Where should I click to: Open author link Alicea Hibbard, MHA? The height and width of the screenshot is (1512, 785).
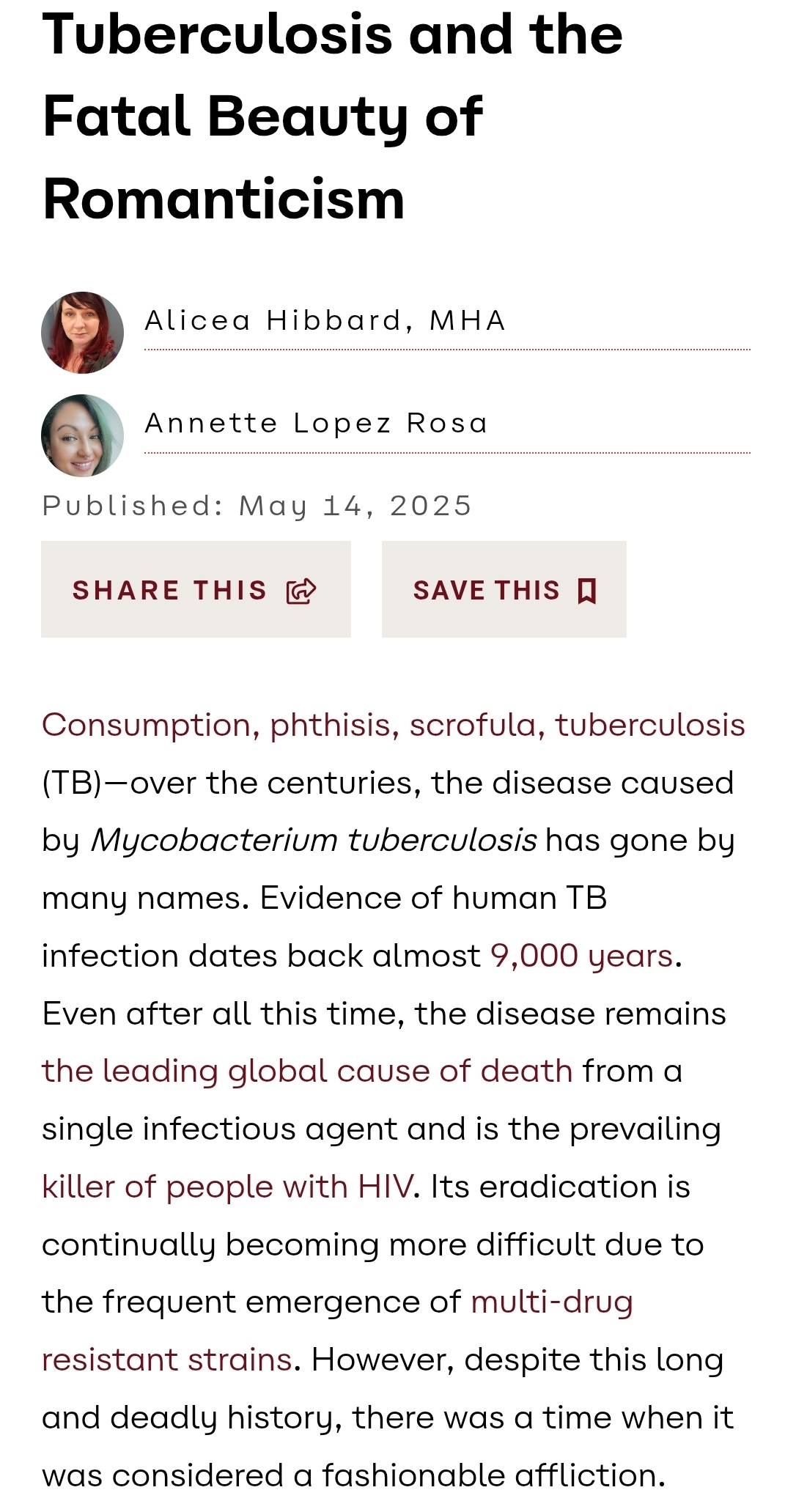[325, 321]
